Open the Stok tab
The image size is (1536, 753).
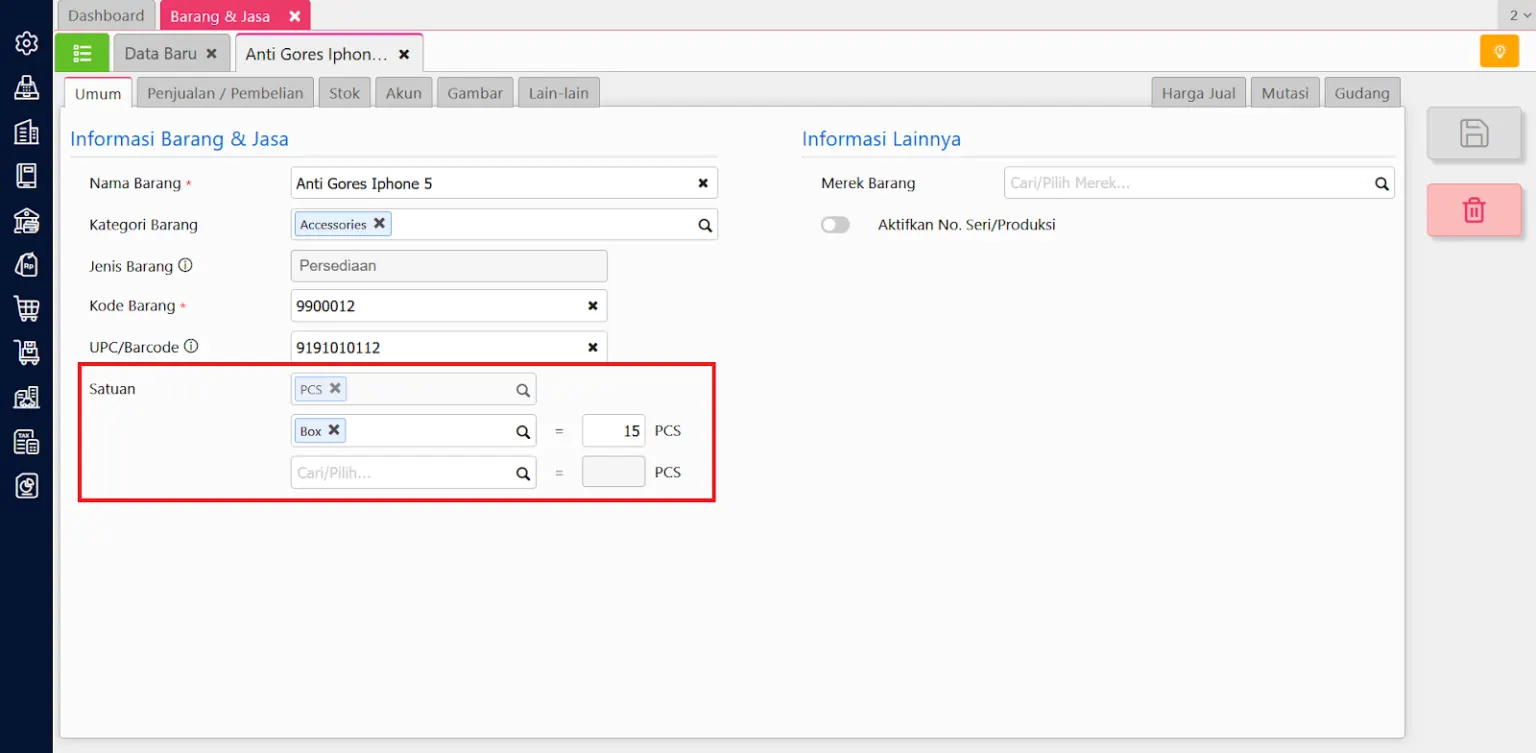(344, 92)
